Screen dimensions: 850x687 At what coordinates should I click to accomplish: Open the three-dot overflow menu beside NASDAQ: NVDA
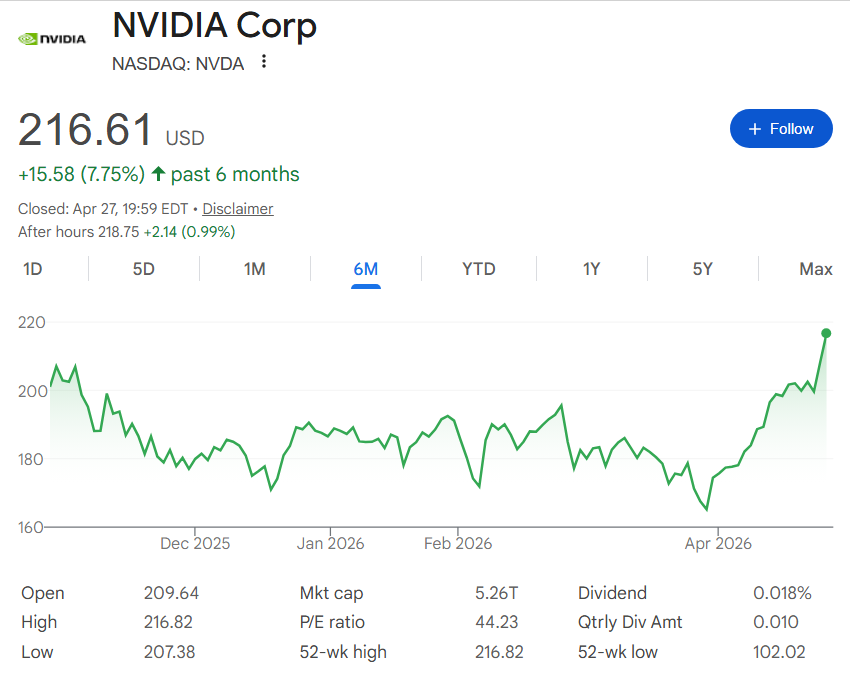coord(263,62)
